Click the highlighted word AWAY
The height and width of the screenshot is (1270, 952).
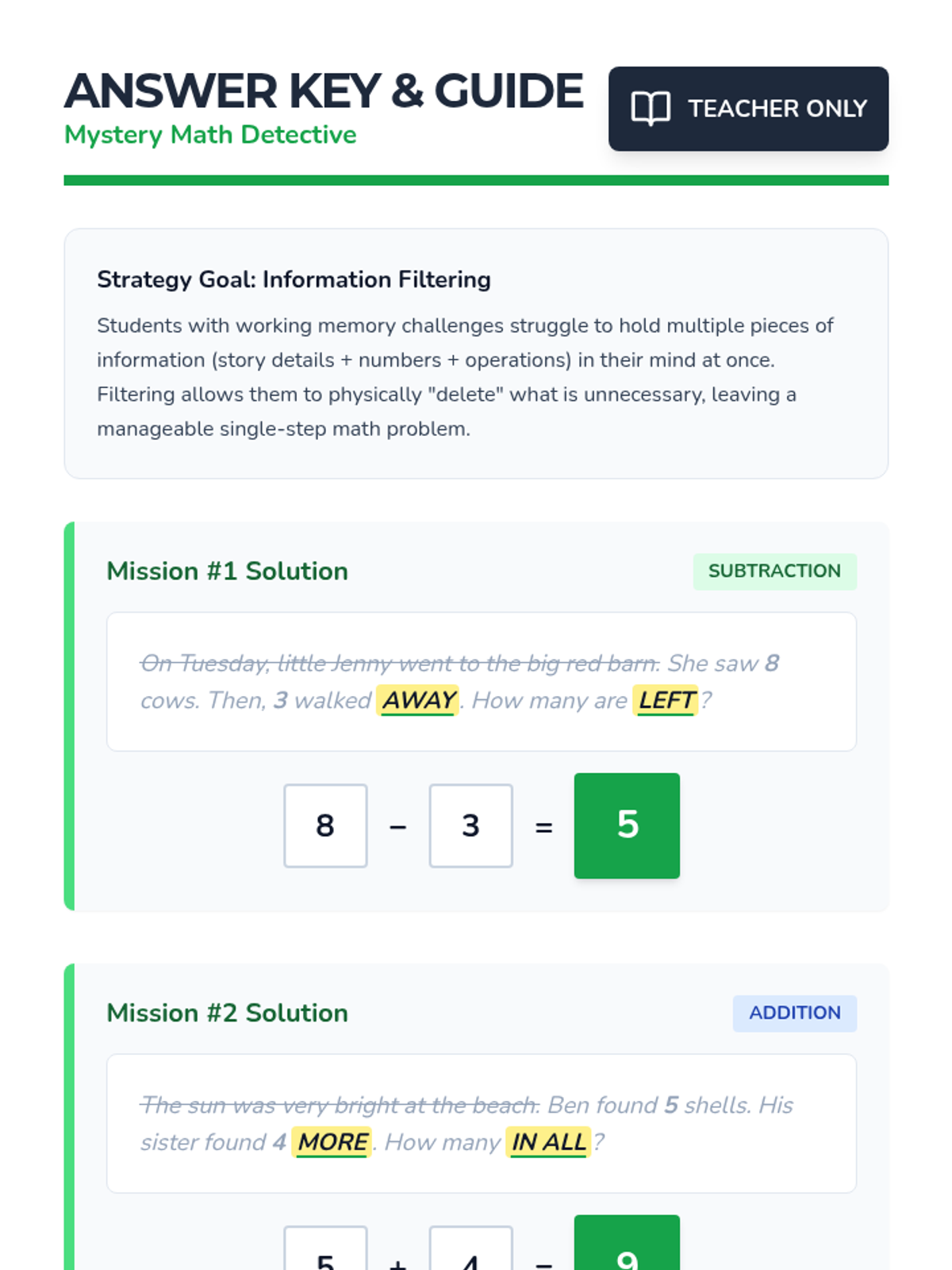click(418, 700)
